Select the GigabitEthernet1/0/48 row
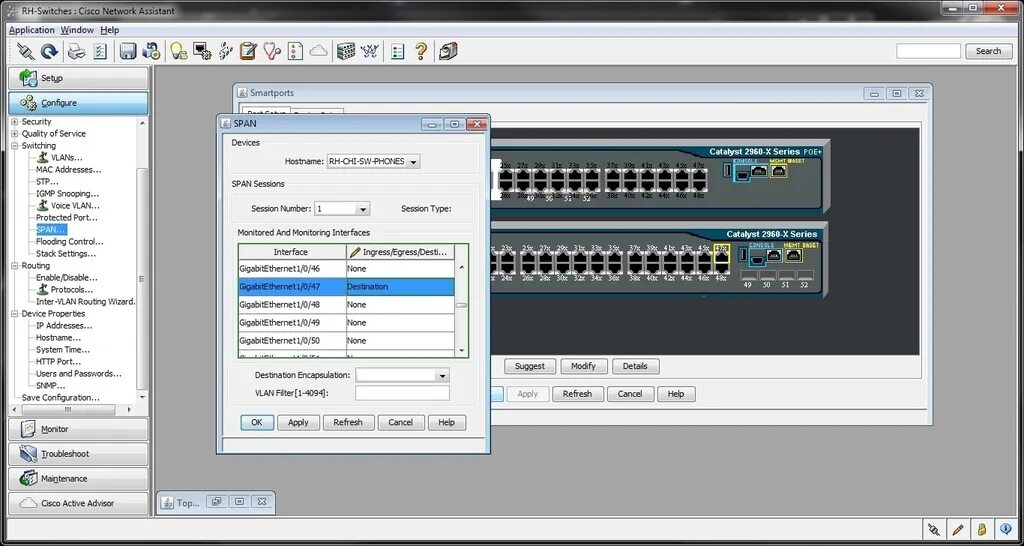Image resolution: width=1024 pixels, height=546 pixels. [346, 305]
